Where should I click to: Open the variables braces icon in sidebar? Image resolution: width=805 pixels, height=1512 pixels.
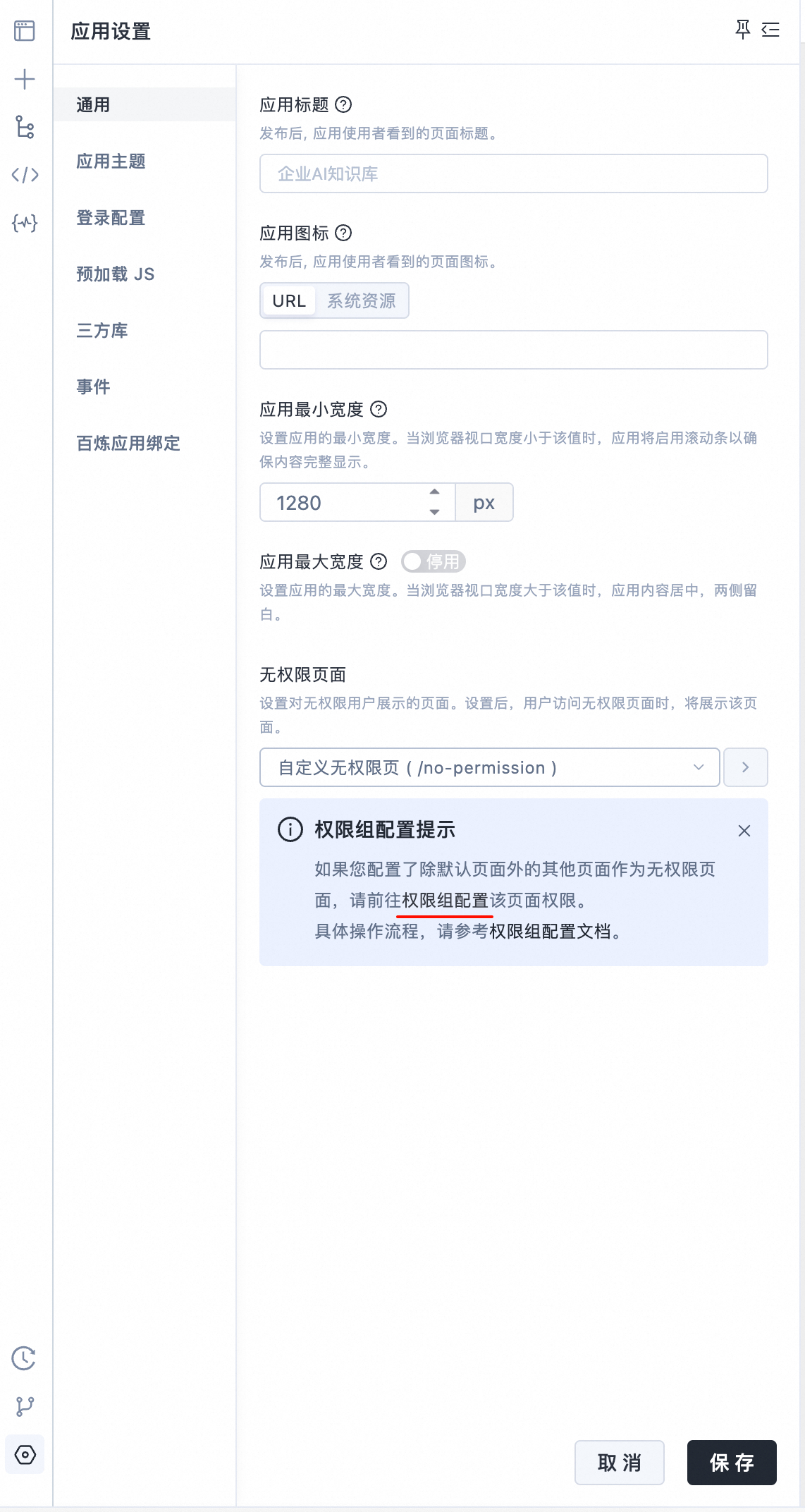[x=25, y=223]
